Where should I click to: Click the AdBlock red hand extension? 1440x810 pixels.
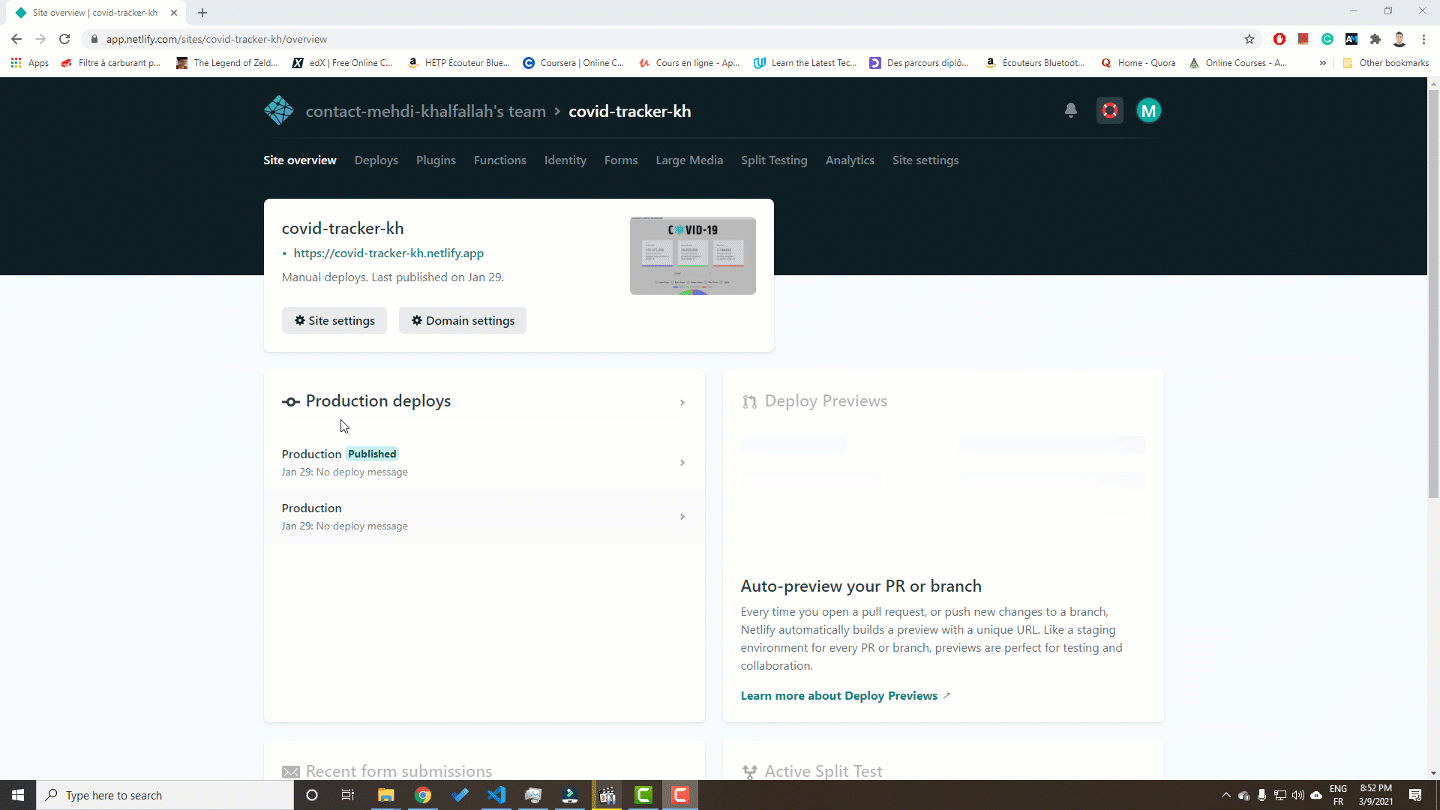1279,39
